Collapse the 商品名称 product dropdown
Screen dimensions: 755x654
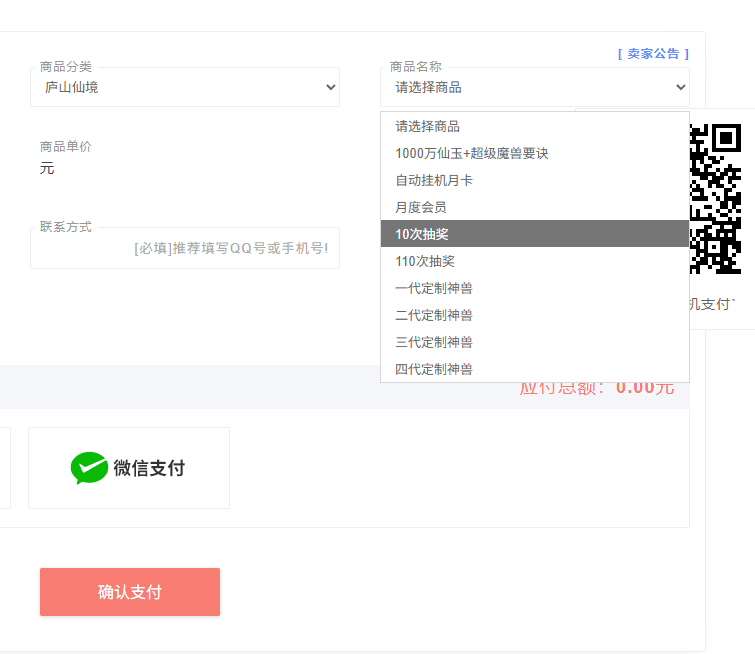(534, 87)
